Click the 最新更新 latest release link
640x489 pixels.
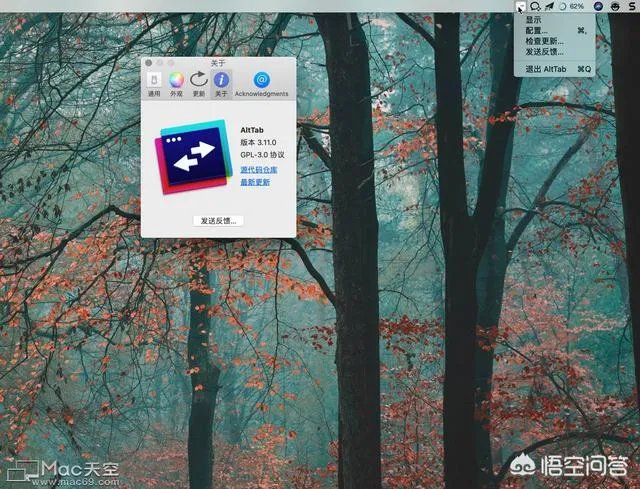click(x=255, y=182)
